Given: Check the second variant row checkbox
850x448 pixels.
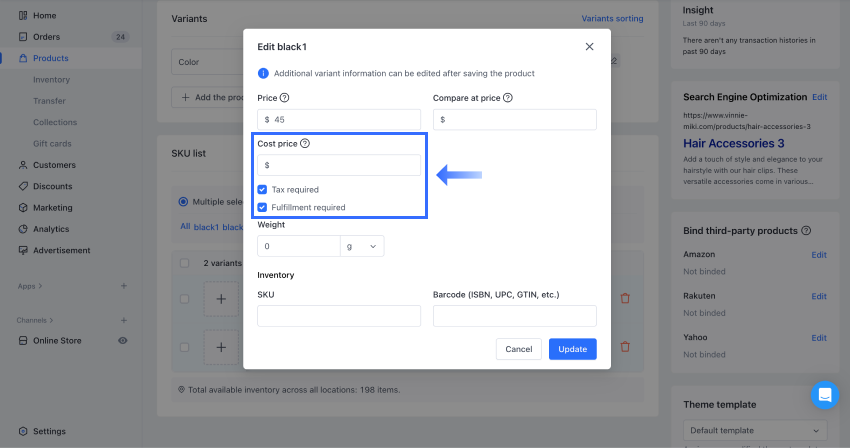Looking at the screenshot, I should (184, 347).
